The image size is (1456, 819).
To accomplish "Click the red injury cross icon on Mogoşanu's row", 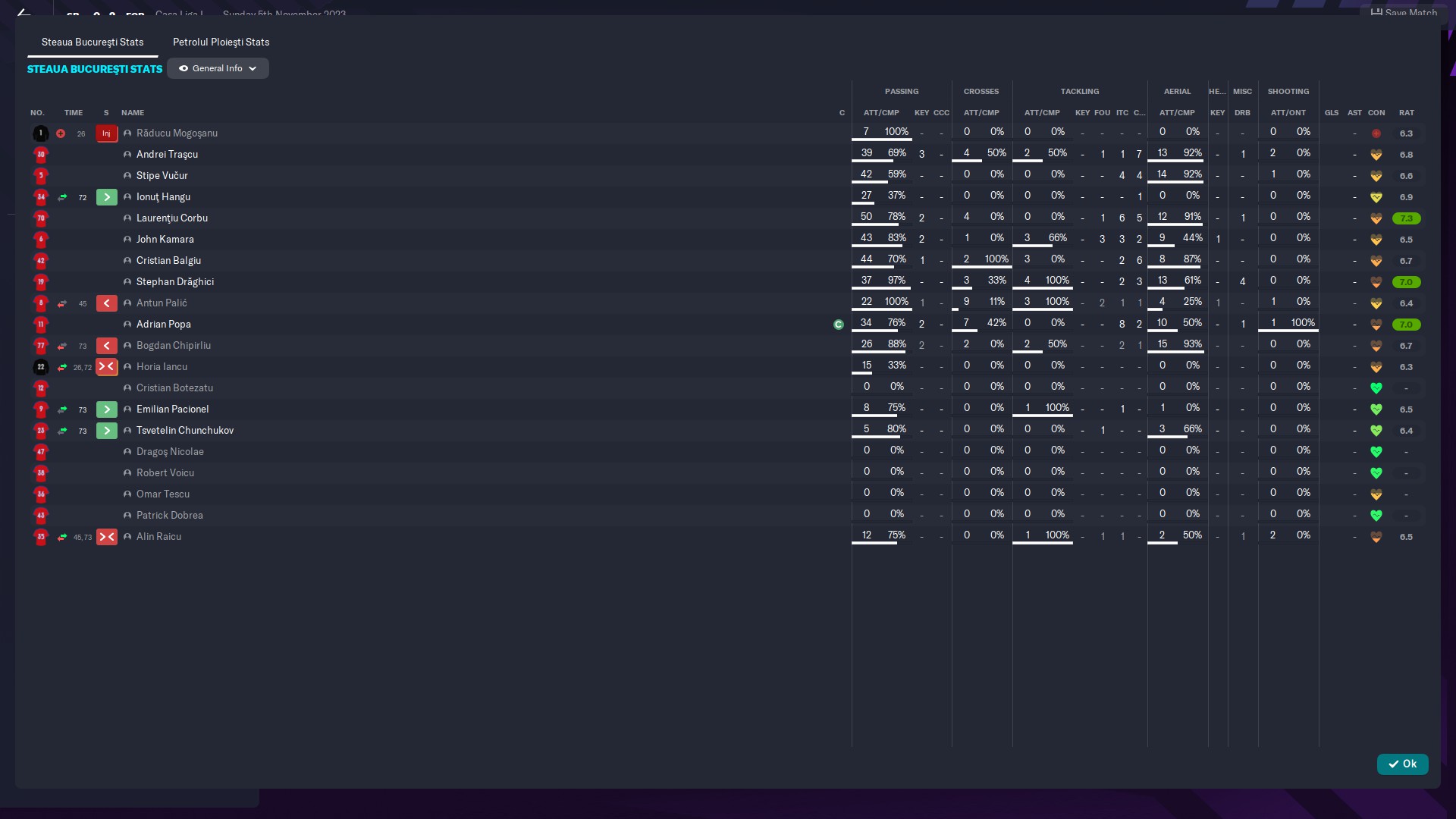I will (61, 133).
